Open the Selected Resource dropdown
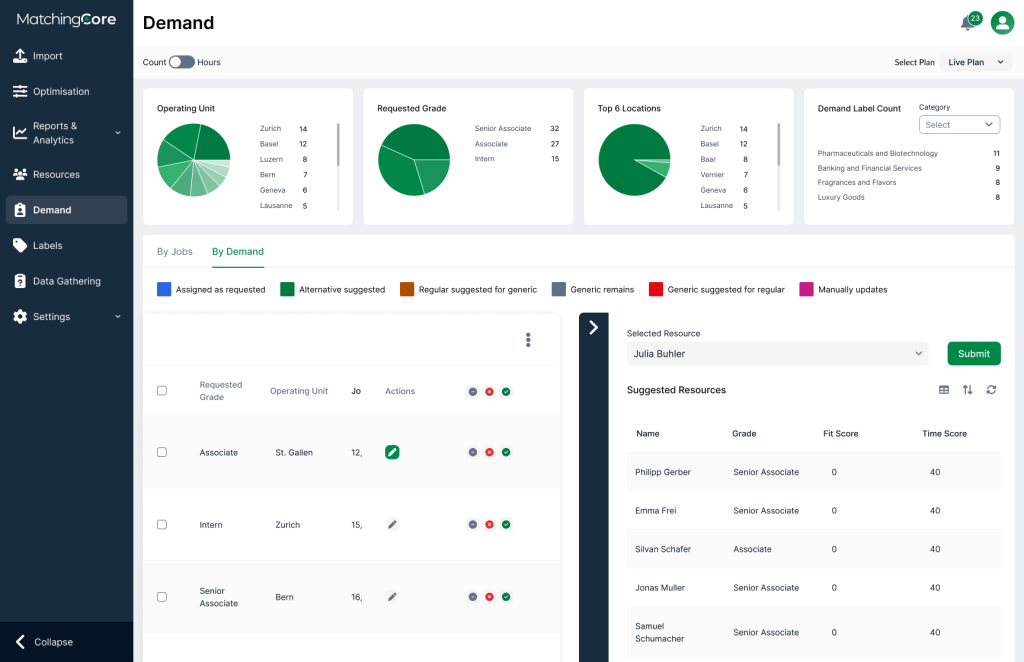The width and height of the screenshot is (1024, 662). point(777,354)
